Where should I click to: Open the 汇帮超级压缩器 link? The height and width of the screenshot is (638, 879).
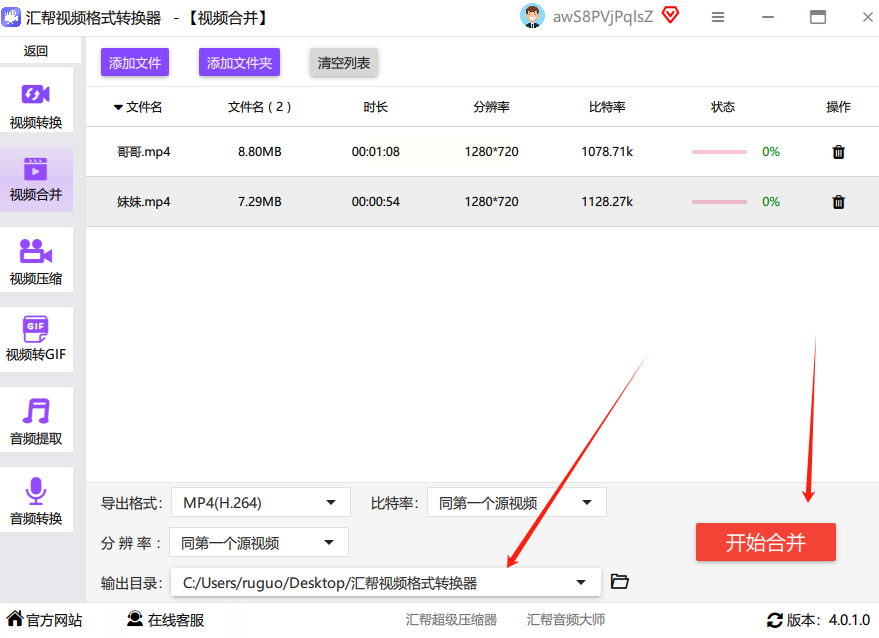(x=451, y=619)
